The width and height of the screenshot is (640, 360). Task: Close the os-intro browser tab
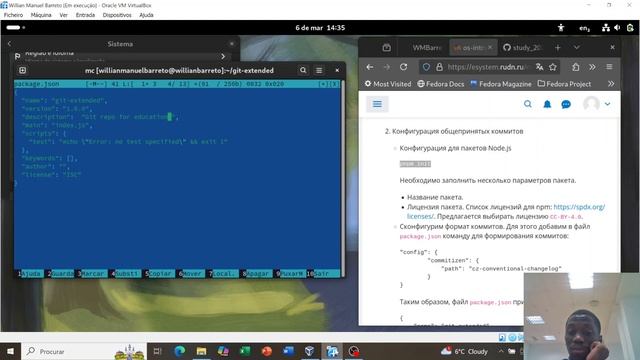point(490,48)
